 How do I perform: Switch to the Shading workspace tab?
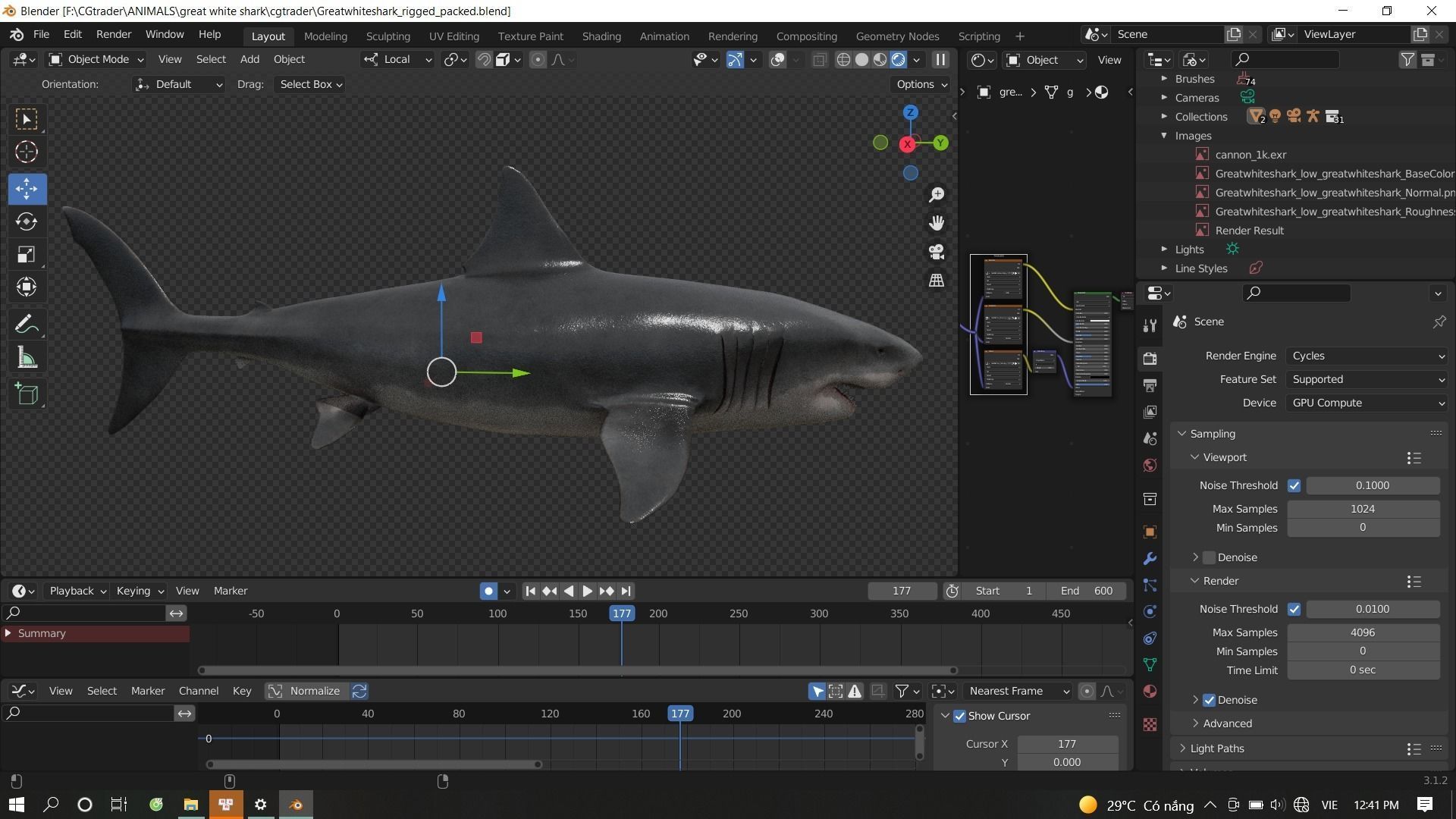point(601,36)
